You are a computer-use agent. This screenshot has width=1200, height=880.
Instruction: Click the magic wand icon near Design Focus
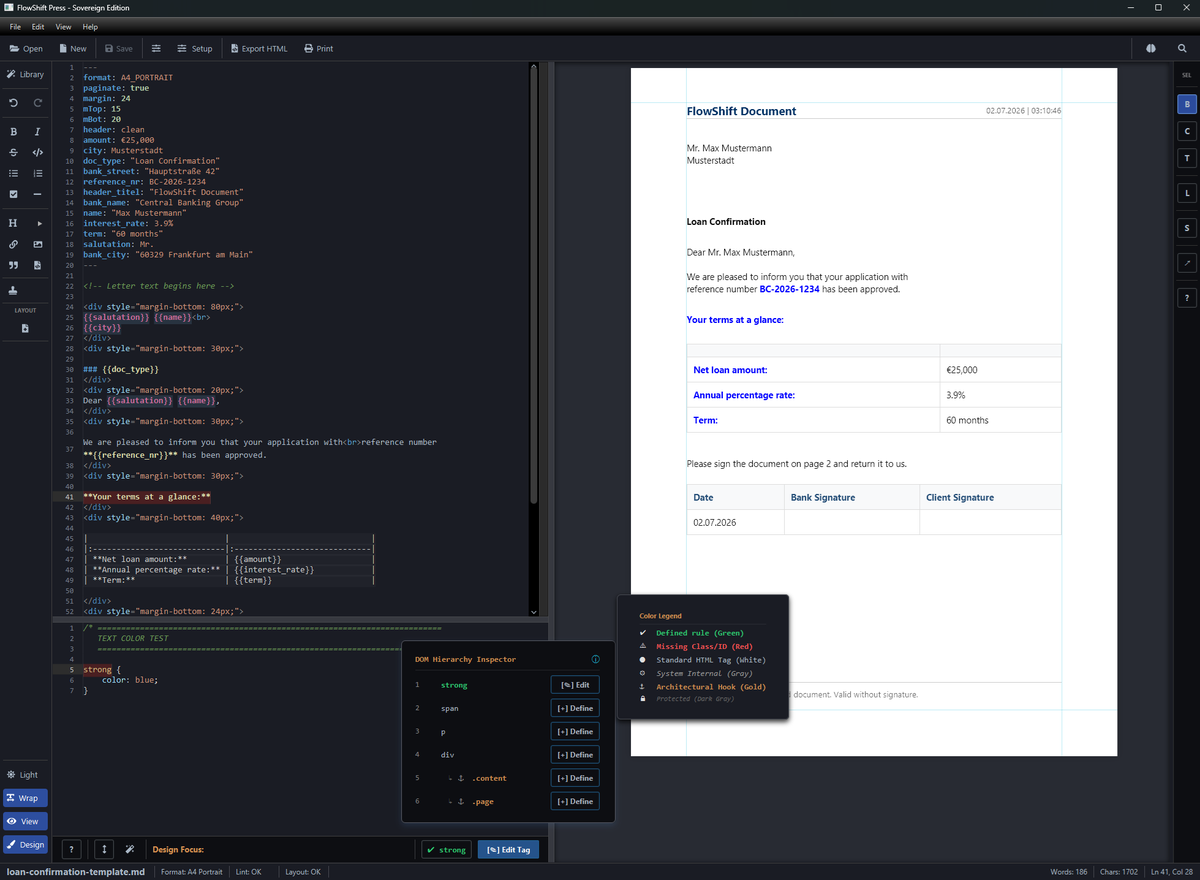[x=130, y=849]
